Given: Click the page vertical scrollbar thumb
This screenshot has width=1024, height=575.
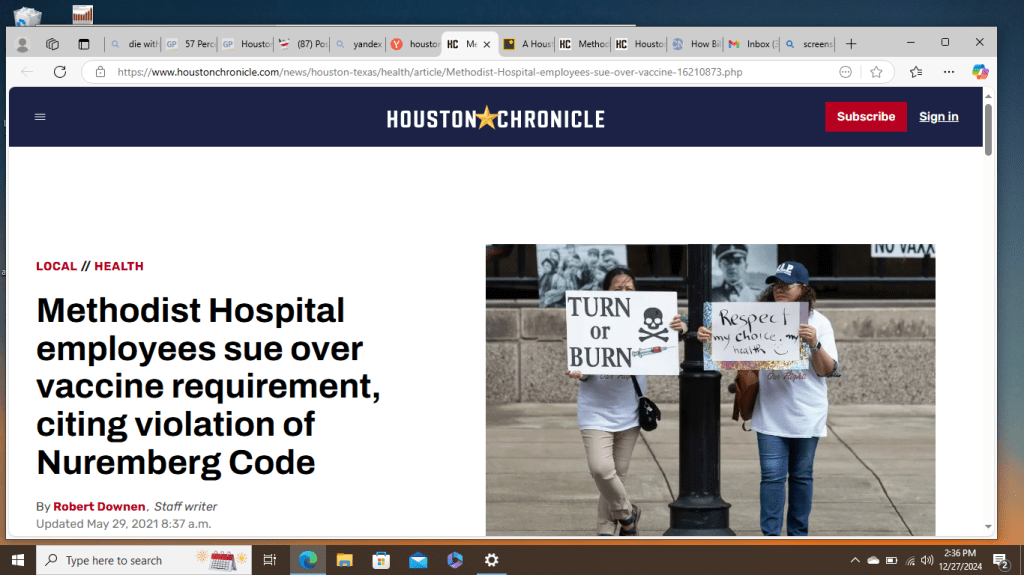Looking at the screenshot, I should (988, 129).
